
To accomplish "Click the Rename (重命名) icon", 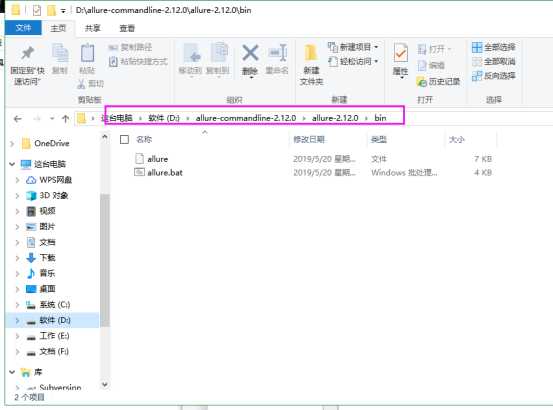I will (x=278, y=53).
